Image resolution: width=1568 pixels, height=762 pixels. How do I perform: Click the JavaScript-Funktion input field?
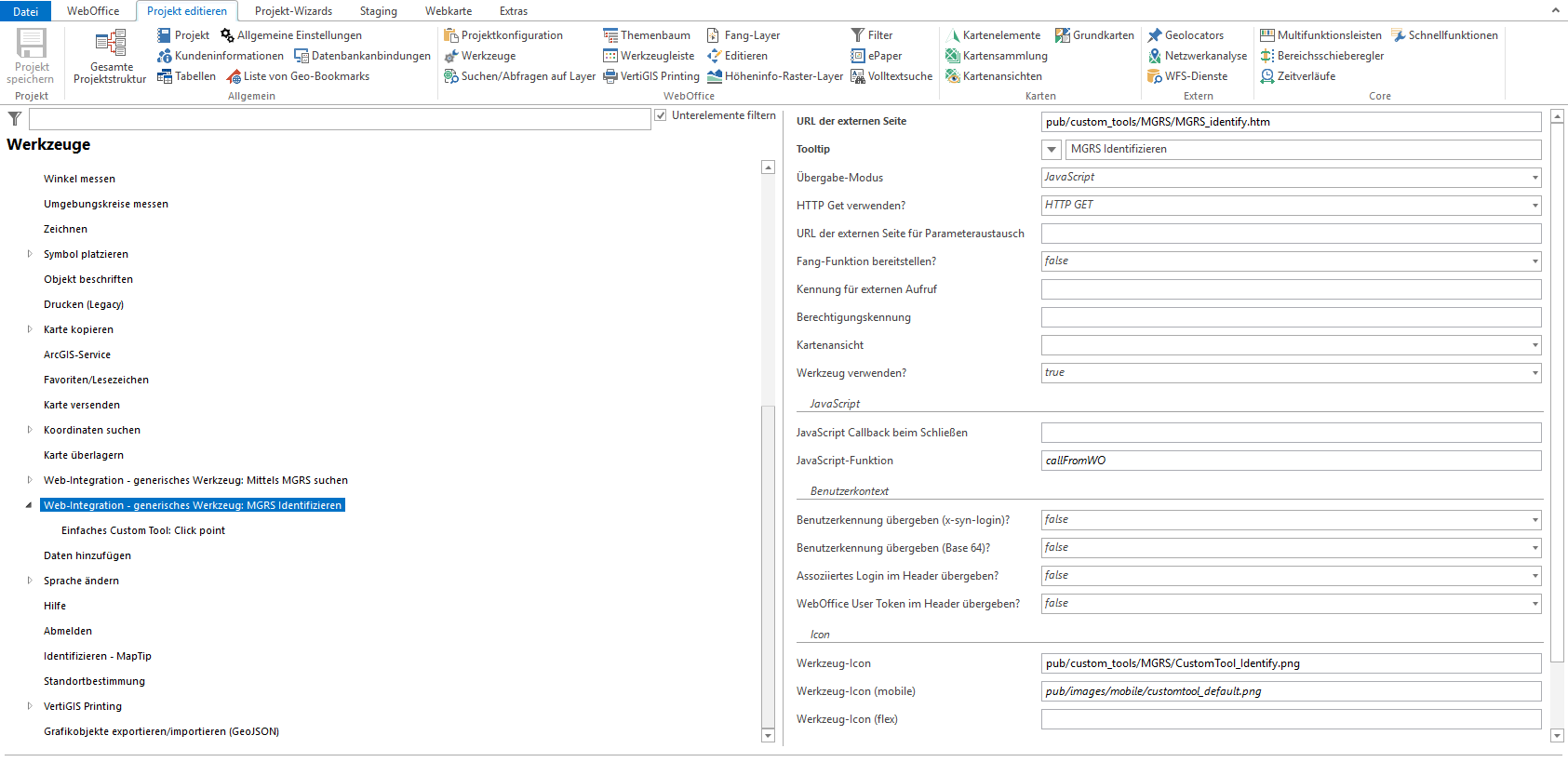click(1292, 461)
